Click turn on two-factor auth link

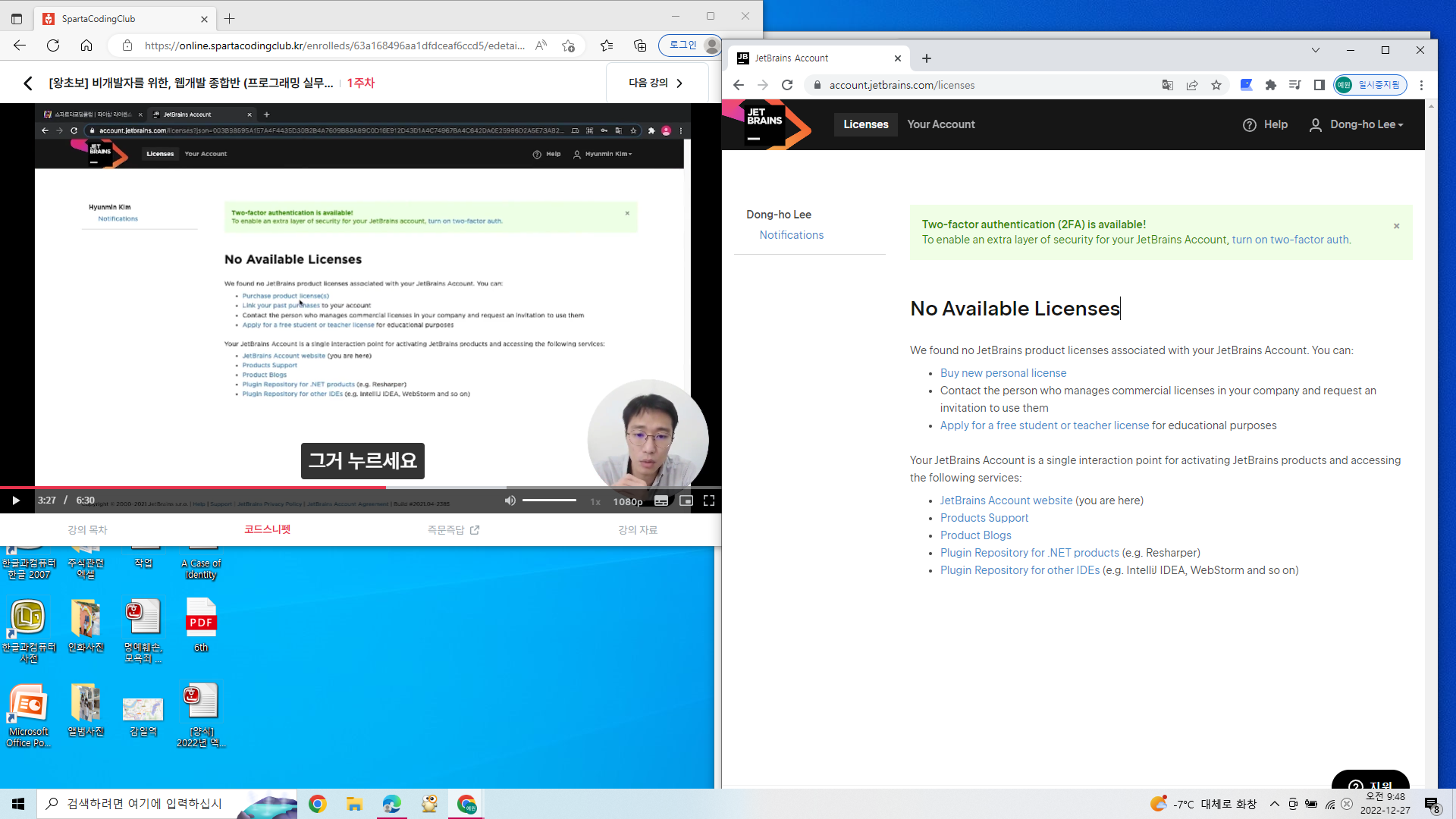1291,240
